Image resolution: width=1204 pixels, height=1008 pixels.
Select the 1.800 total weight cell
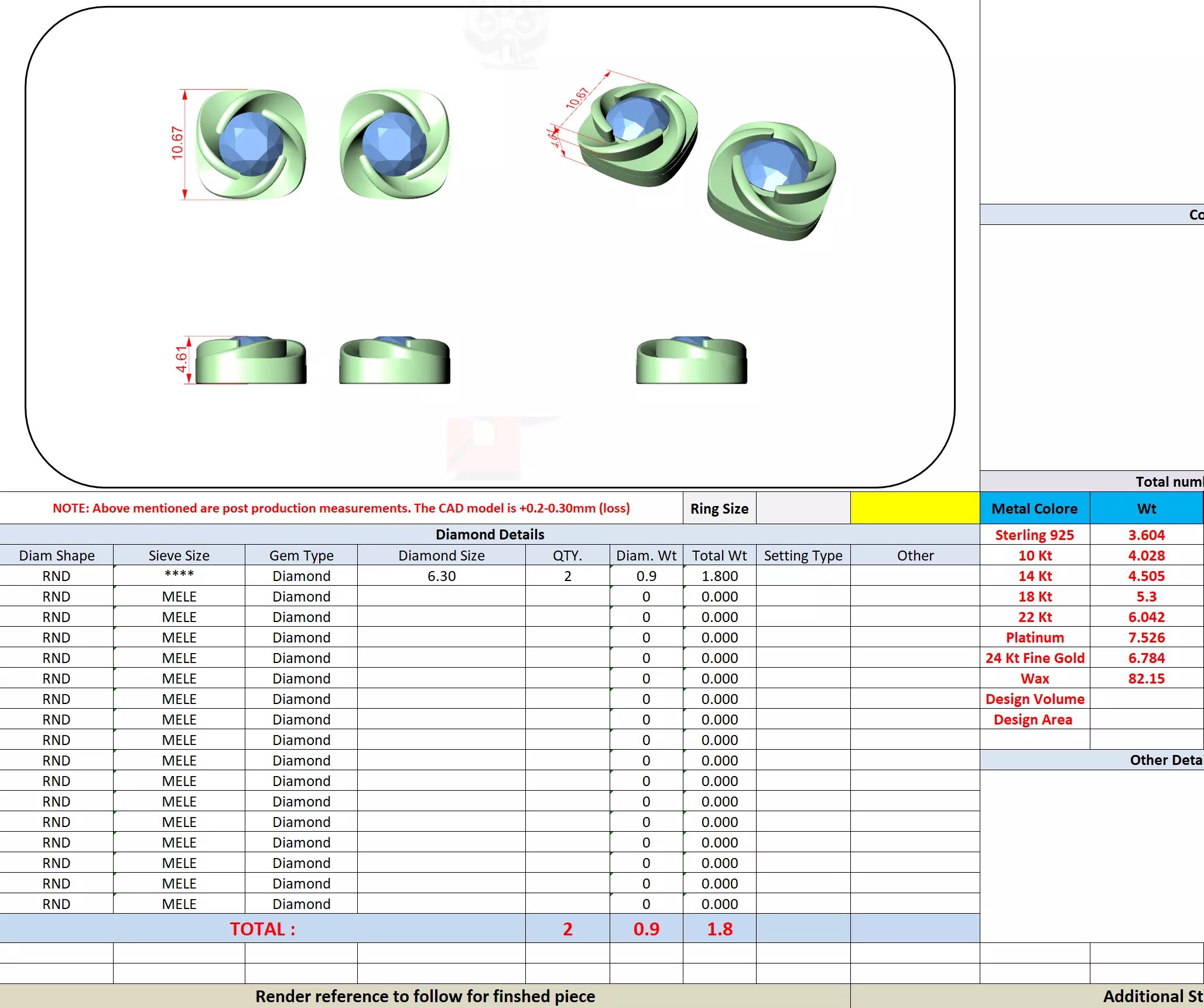point(720,576)
